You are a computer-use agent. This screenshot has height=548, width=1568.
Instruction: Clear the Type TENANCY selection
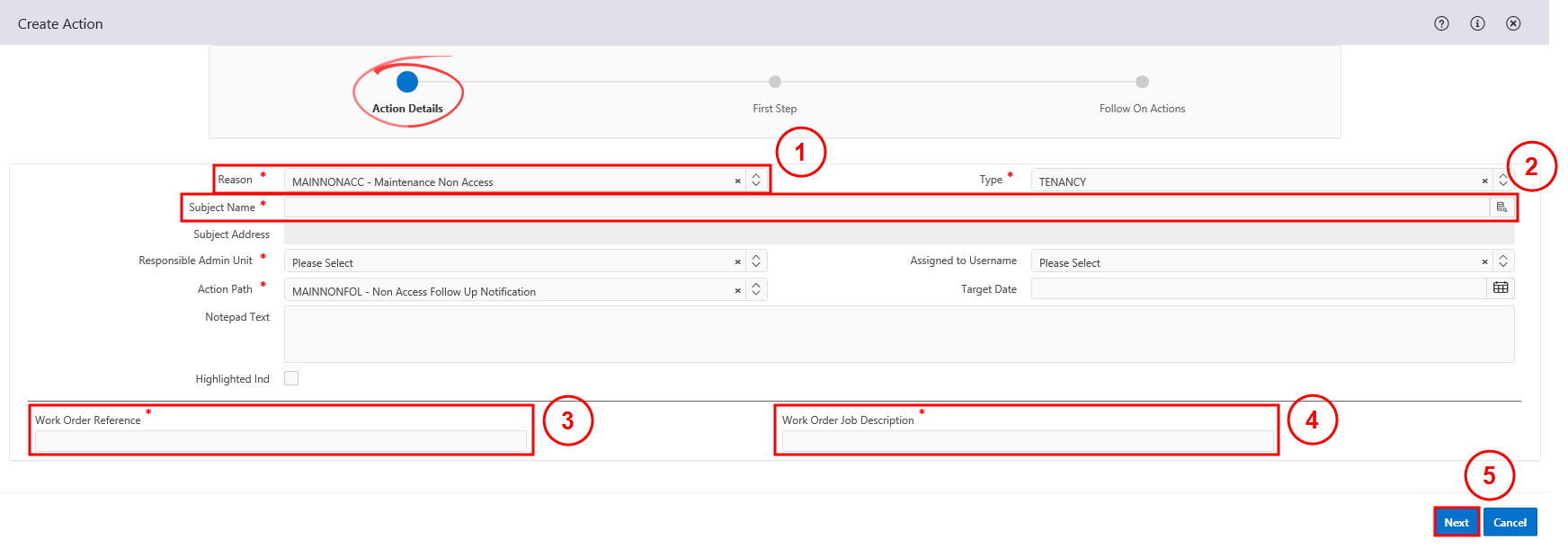tap(1484, 181)
